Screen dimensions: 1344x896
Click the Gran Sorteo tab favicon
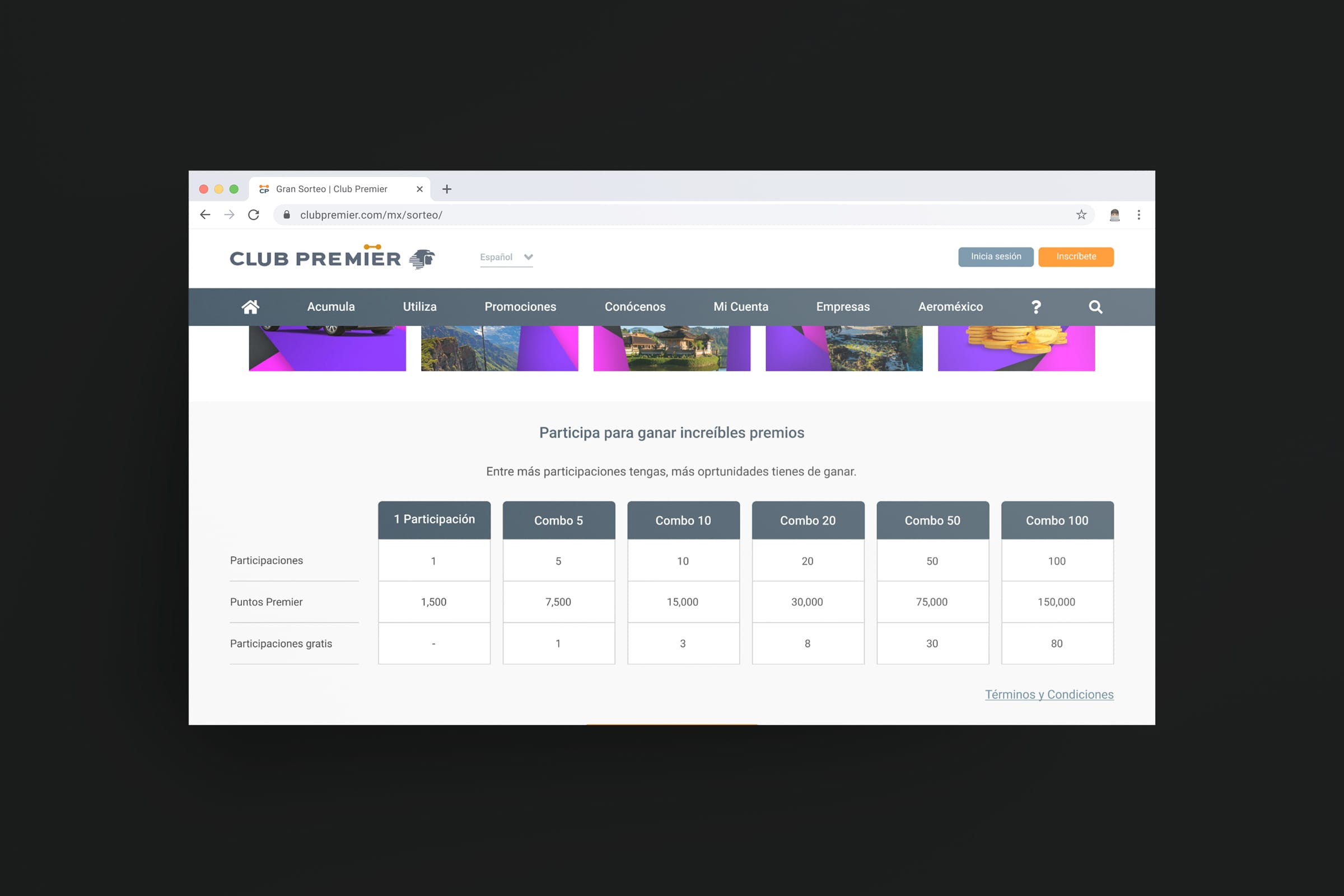pyautogui.click(x=264, y=189)
